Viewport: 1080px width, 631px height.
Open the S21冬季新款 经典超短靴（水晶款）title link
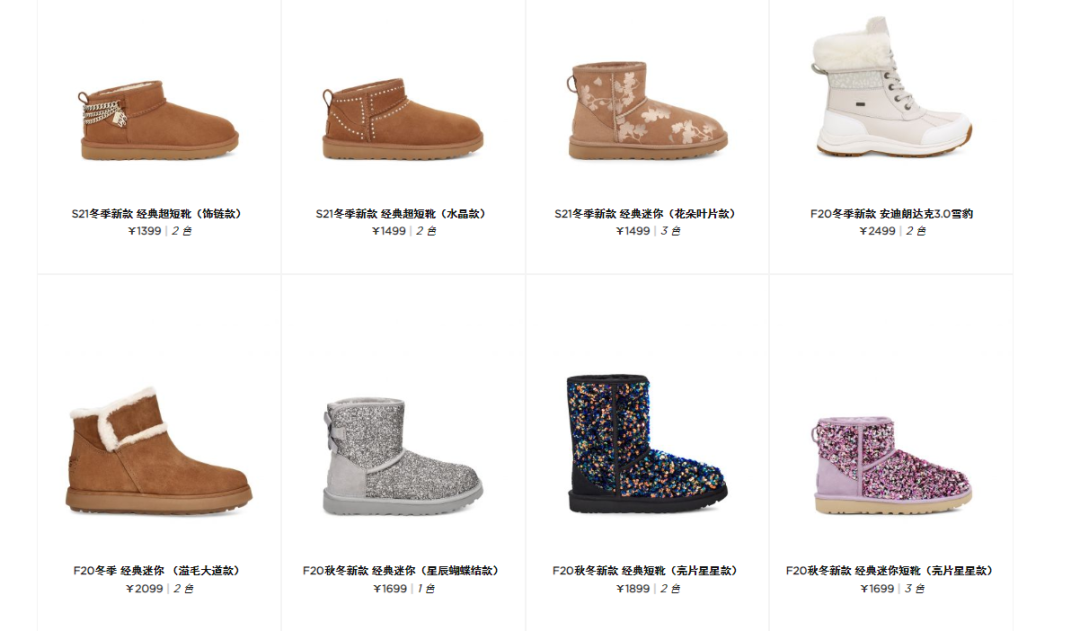pyautogui.click(x=402, y=214)
